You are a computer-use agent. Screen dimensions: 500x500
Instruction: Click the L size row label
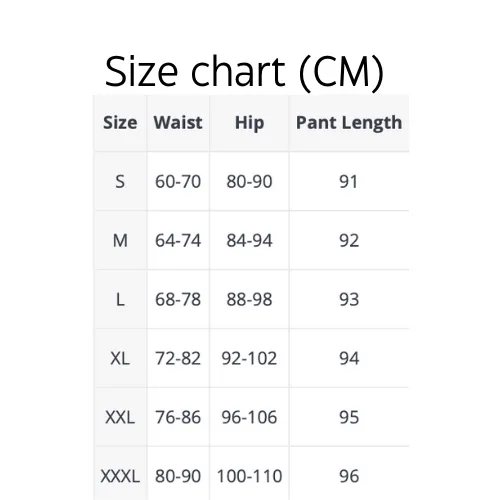120,299
